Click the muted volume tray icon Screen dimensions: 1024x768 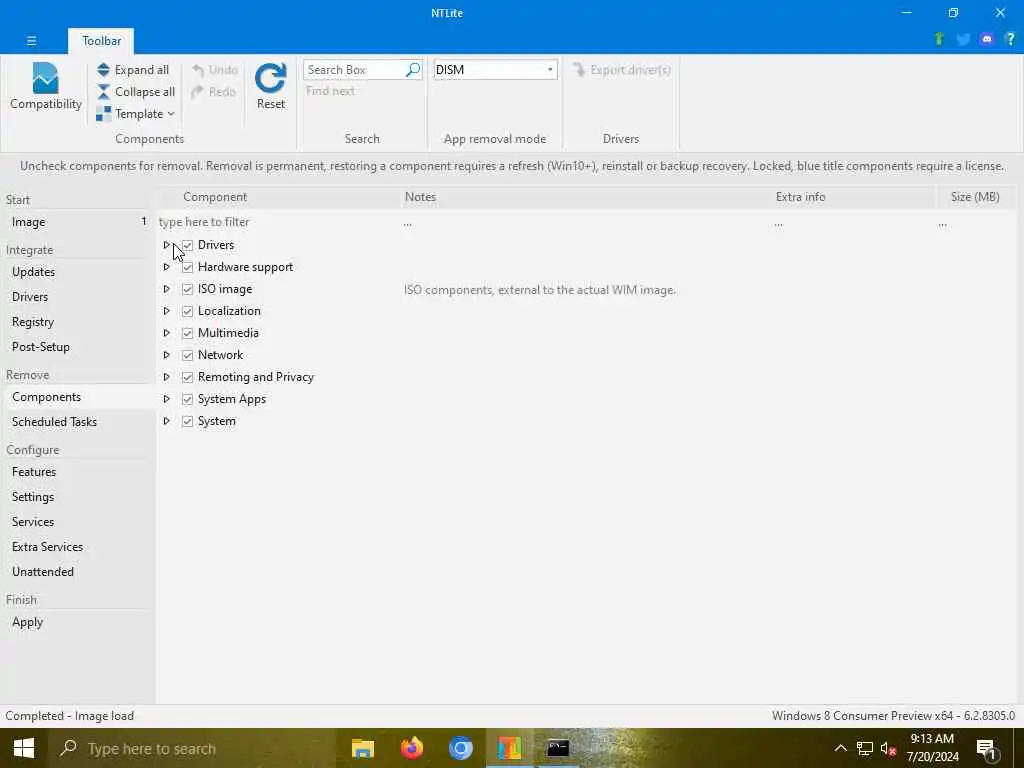coord(888,748)
